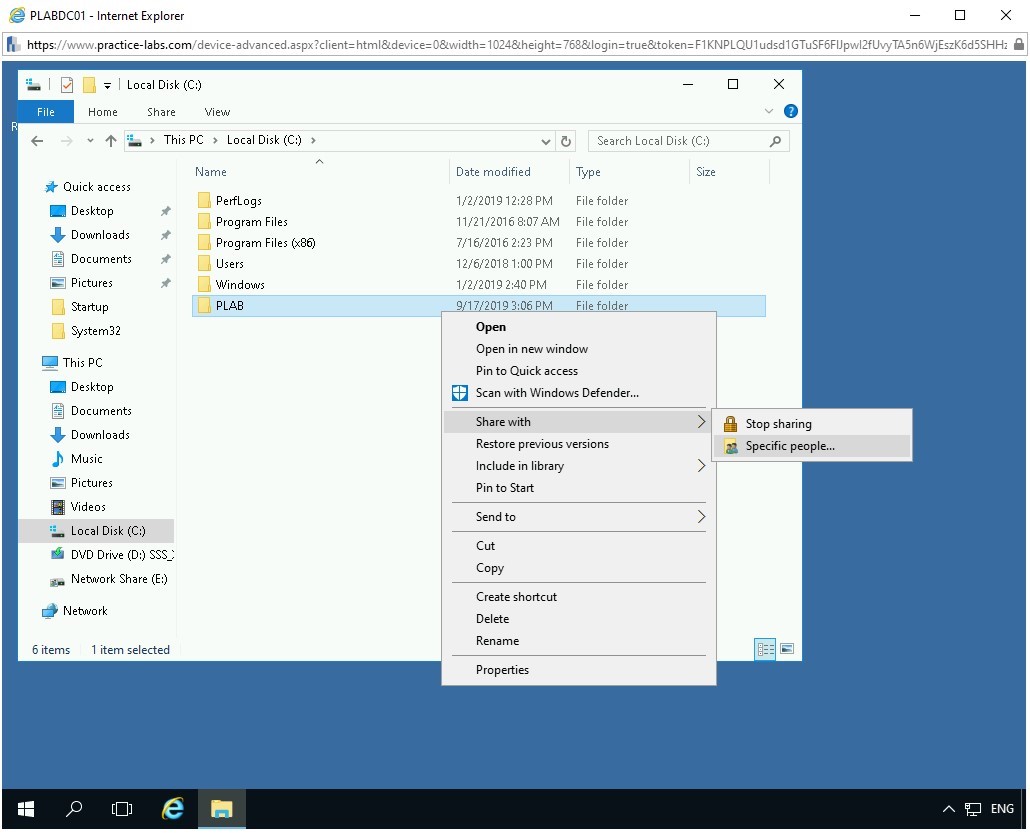Choose Open in new window
The height and width of the screenshot is (833, 1030).
(531, 349)
